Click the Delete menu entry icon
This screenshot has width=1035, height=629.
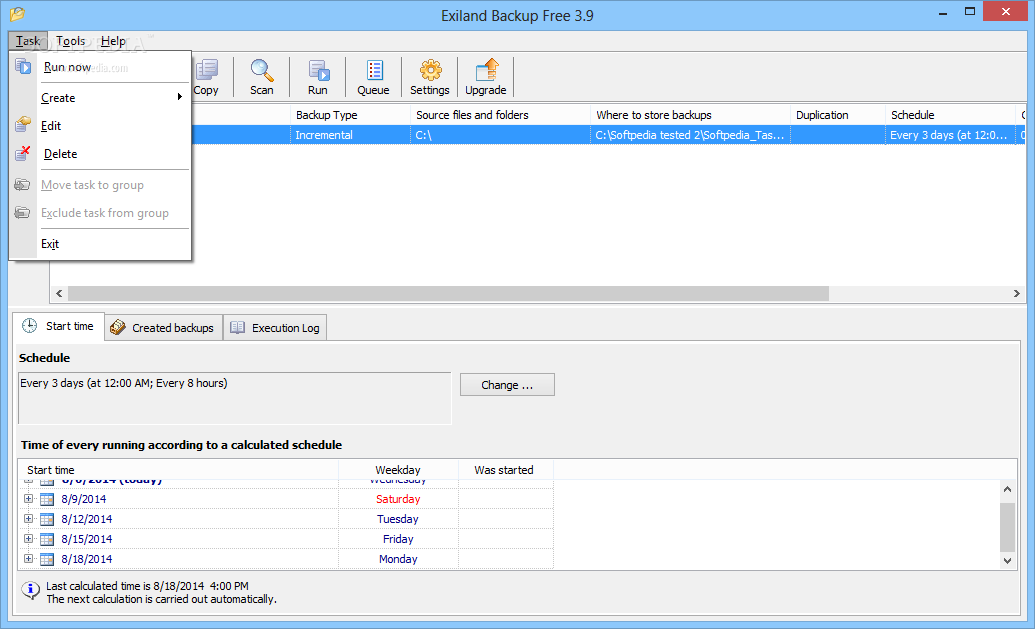[x=23, y=153]
